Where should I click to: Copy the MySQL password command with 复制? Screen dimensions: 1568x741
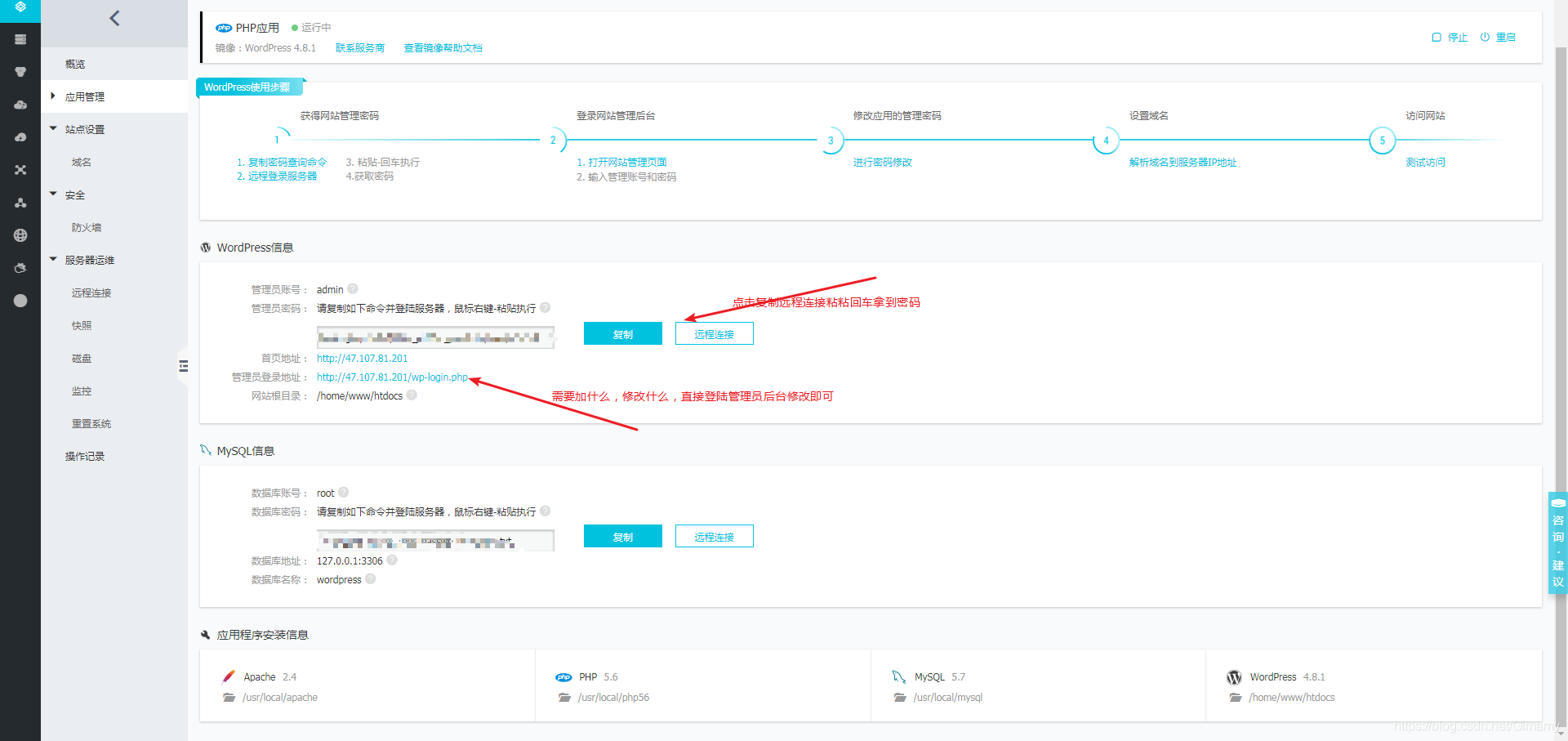623,536
